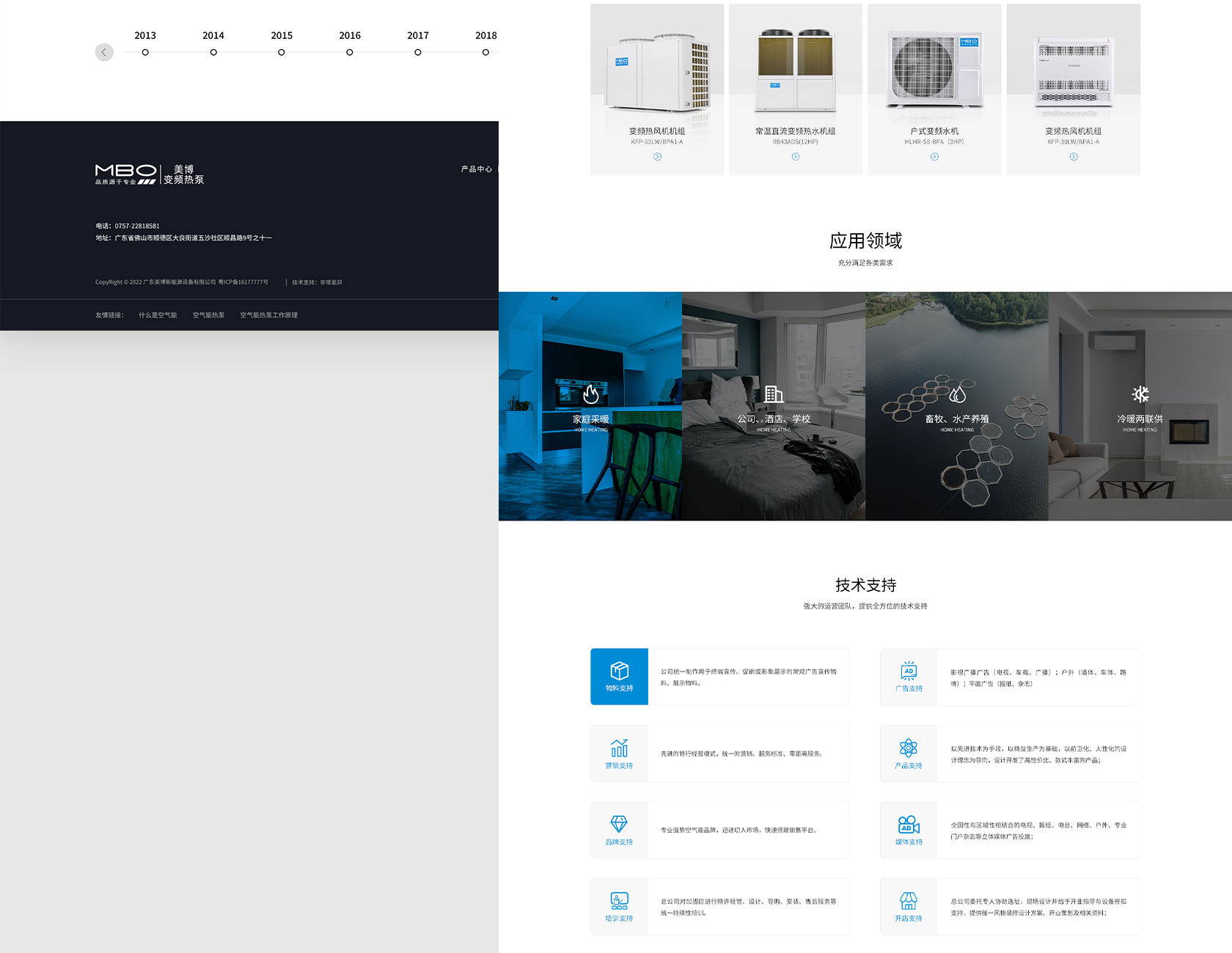Select the 2015 timeline marker
Viewport: 1232px width, 953px height.
click(282, 52)
